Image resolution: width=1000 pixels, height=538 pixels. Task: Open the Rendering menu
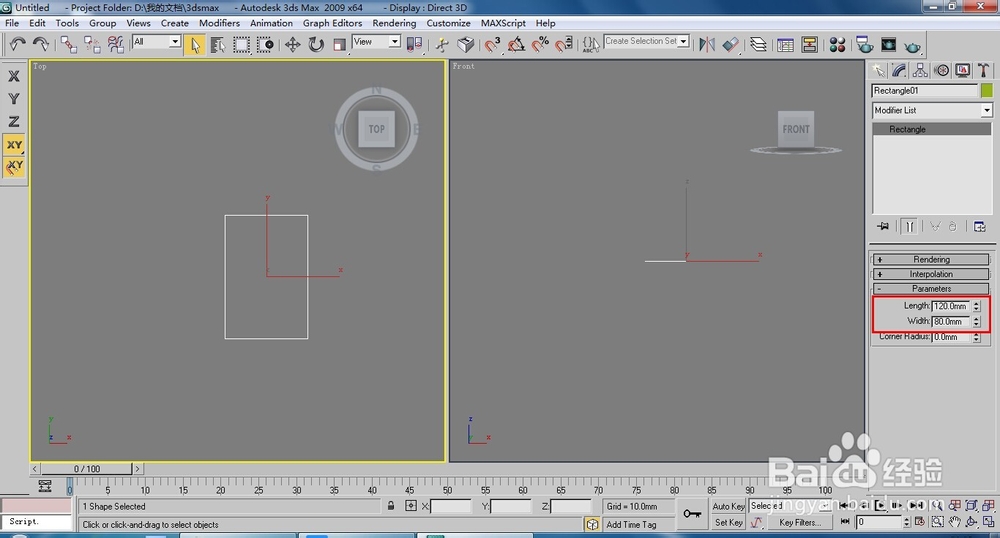[394, 23]
